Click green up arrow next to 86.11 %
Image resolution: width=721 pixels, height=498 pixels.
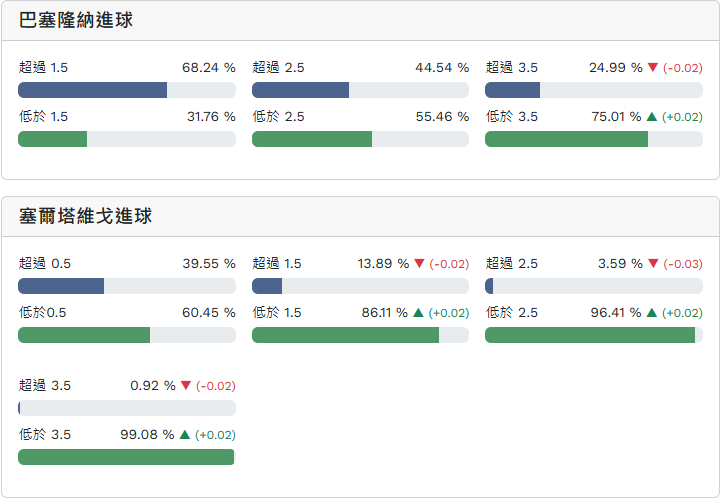click(x=418, y=313)
